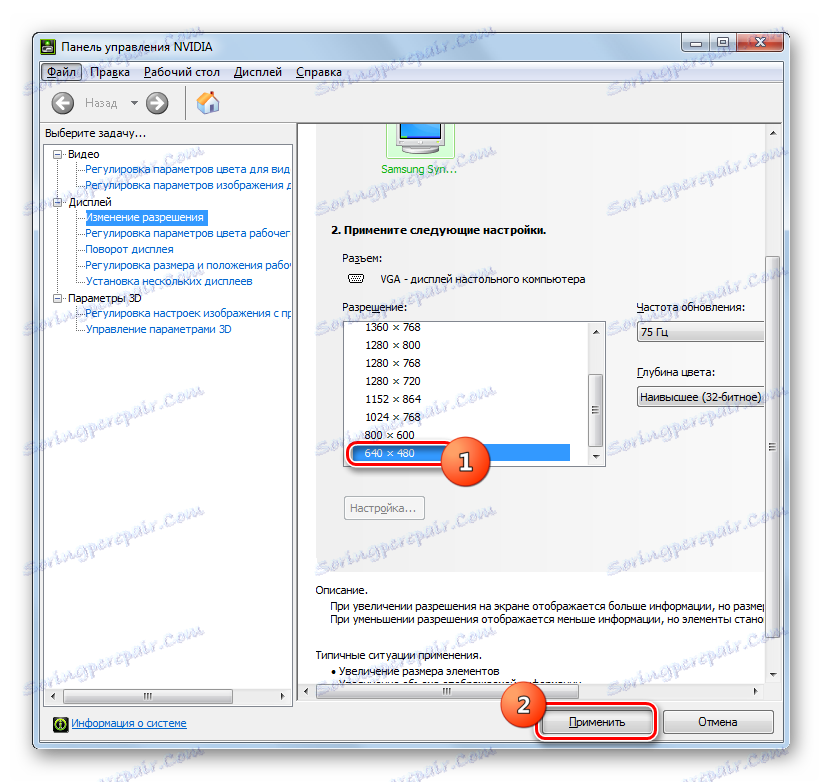This screenshot has height=782, width=823.
Task: Click the NVIDIA title bar logo icon
Action: pyautogui.click(x=48, y=47)
